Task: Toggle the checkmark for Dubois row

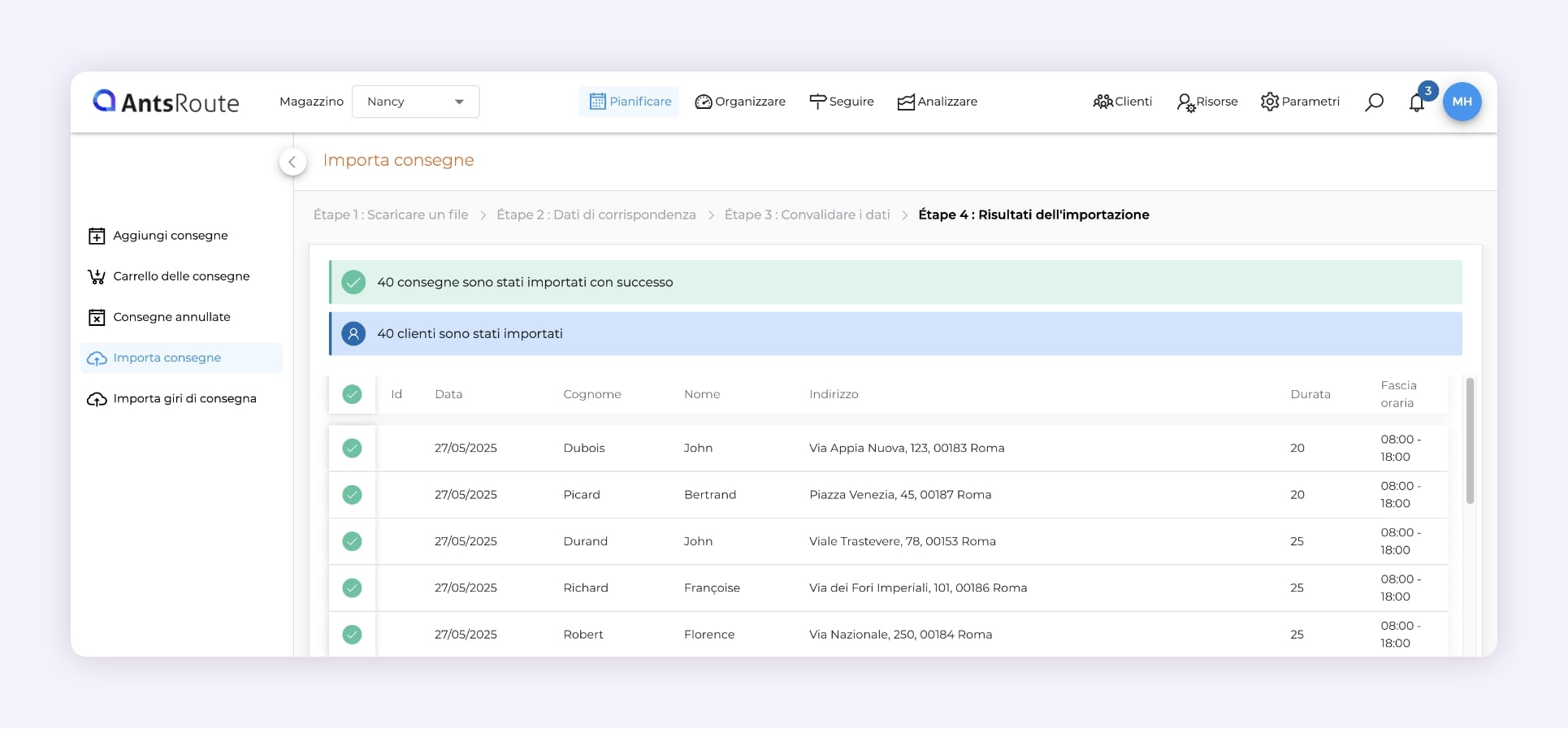Action: point(352,448)
